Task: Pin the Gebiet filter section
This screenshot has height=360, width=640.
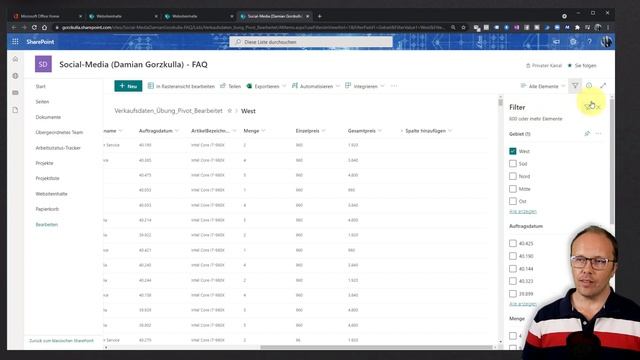Action: point(587,133)
